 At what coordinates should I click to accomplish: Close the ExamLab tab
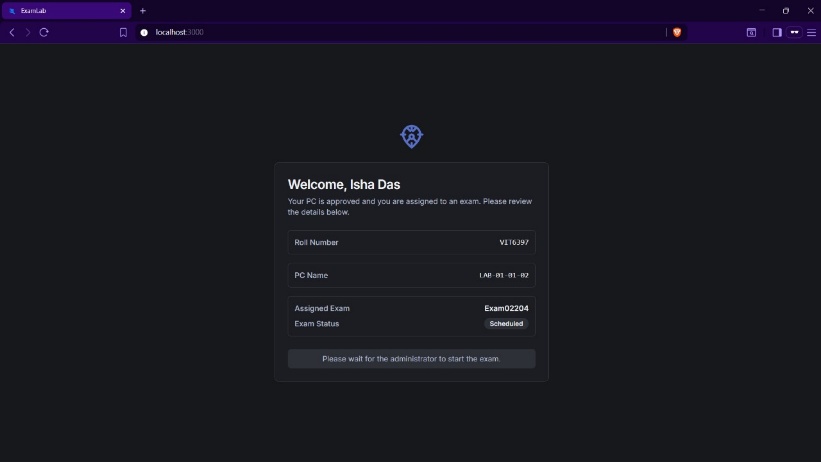(123, 10)
